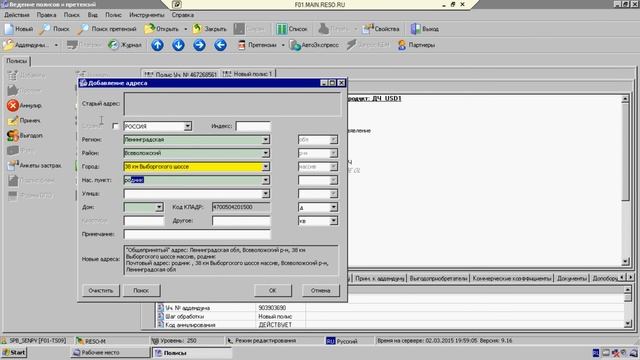The image size is (640, 360).
Task: Click the blue up arrow icon
Action: (158, 45)
